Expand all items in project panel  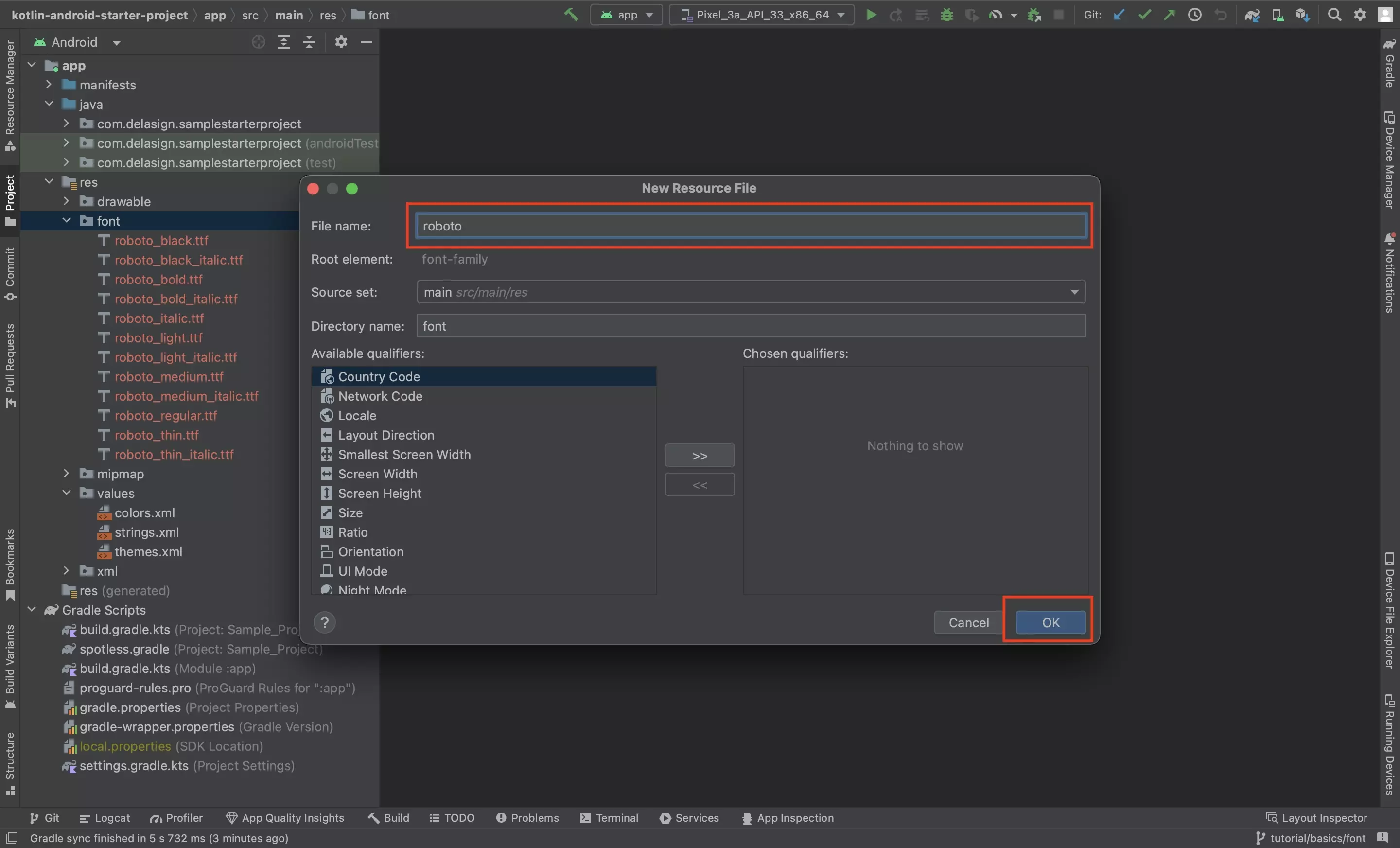pyautogui.click(x=283, y=42)
